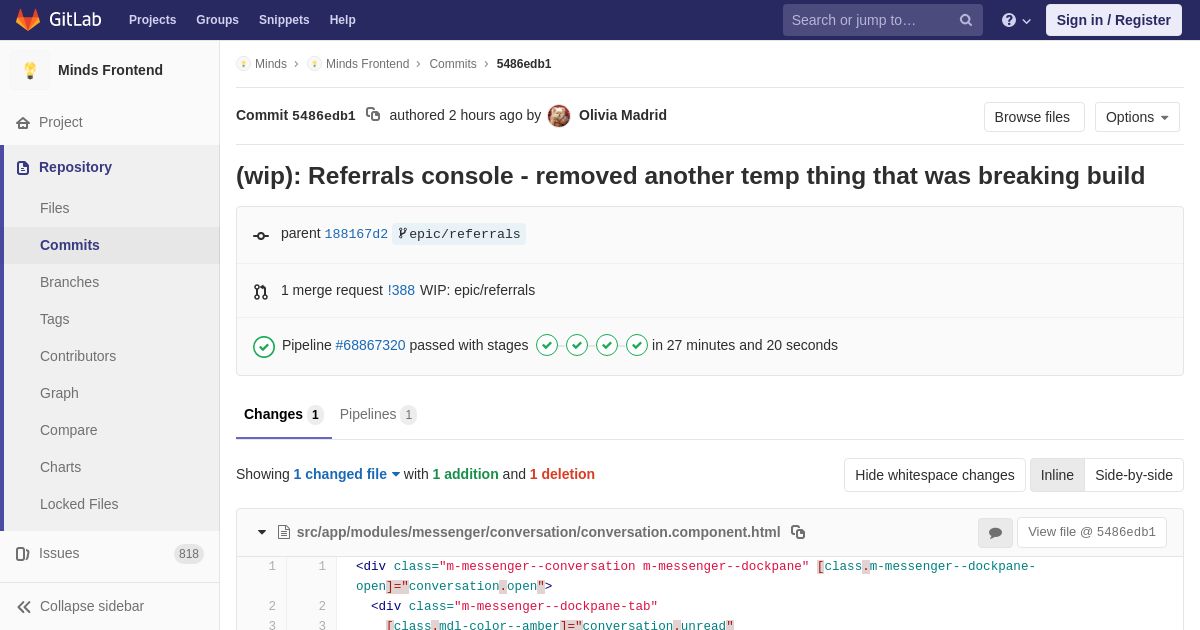
Task: Copy the commit SHA with the clipboard icon
Action: 373,115
